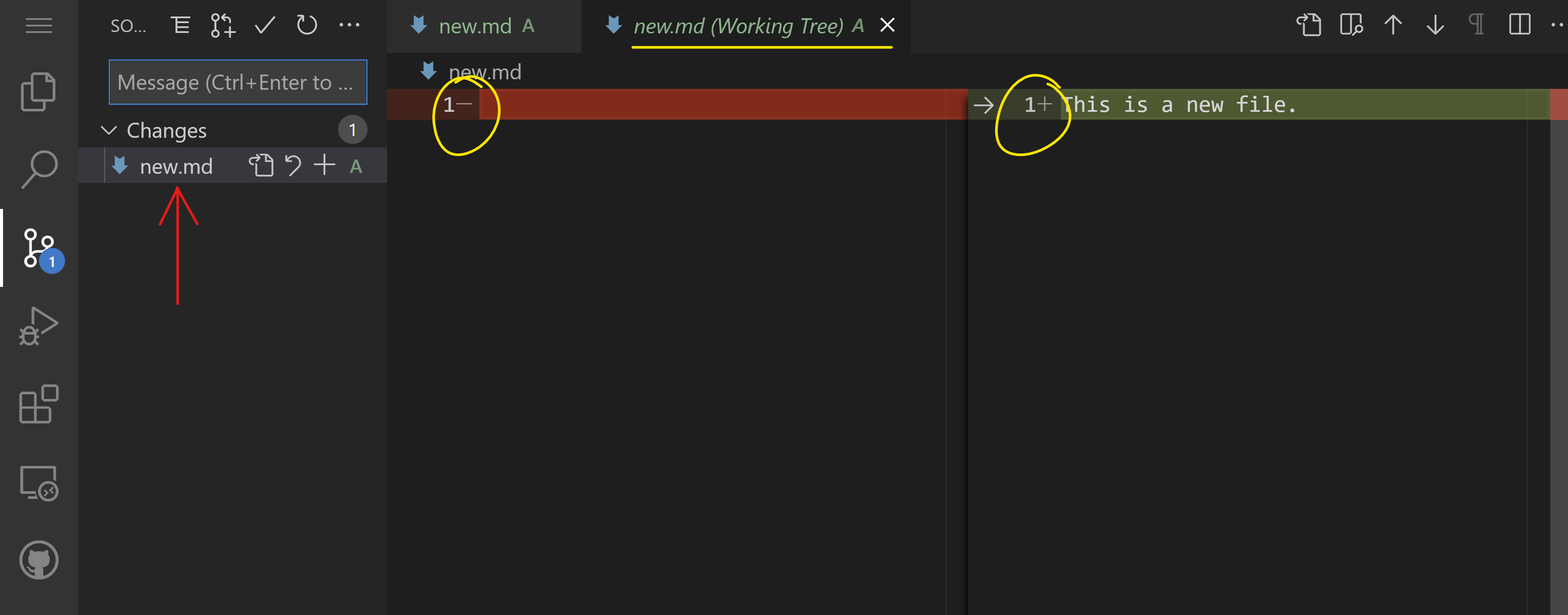Discard changes to new.md
The width and height of the screenshot is (1568, 615).
(293, 165)
